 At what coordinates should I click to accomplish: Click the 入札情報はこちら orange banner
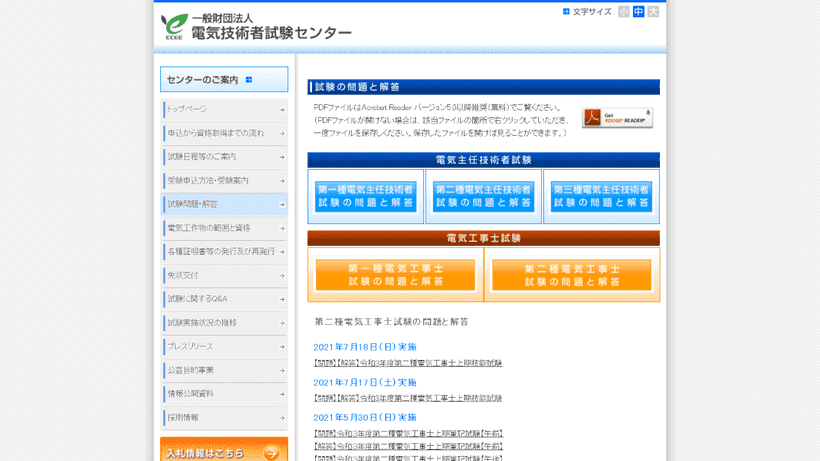[224, 450]
